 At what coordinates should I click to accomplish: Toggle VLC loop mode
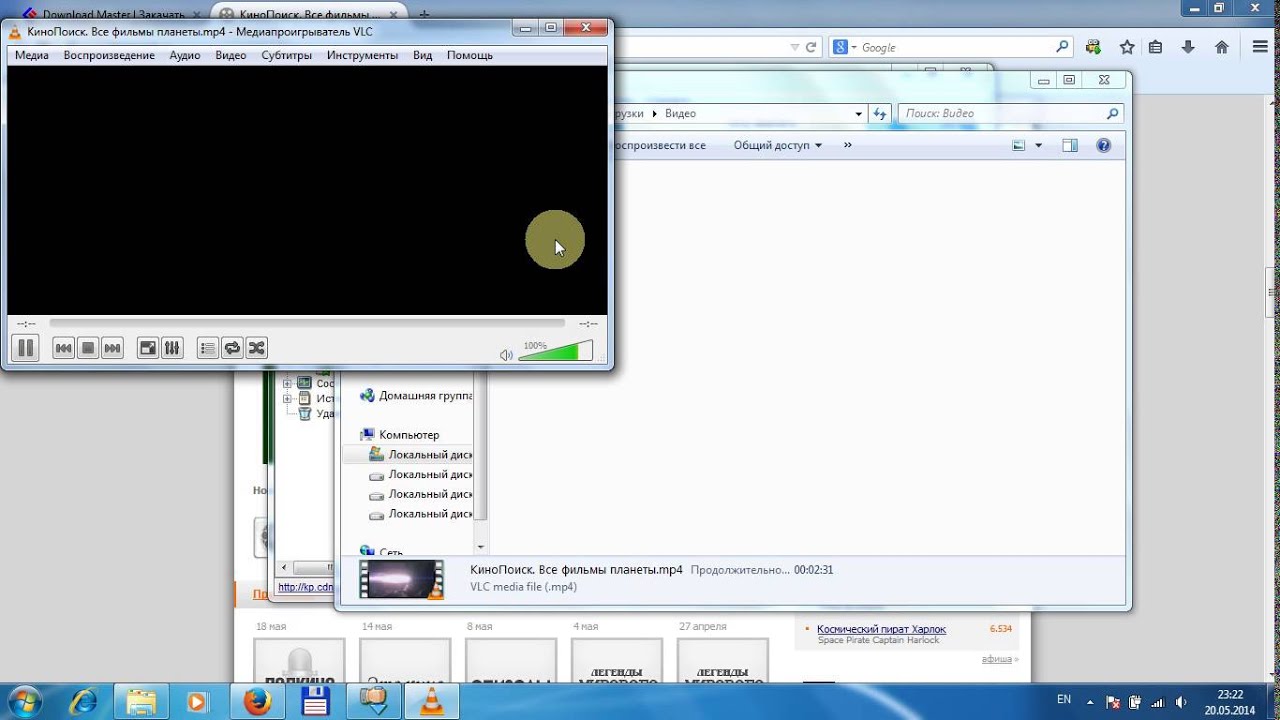tap(232, 348)
